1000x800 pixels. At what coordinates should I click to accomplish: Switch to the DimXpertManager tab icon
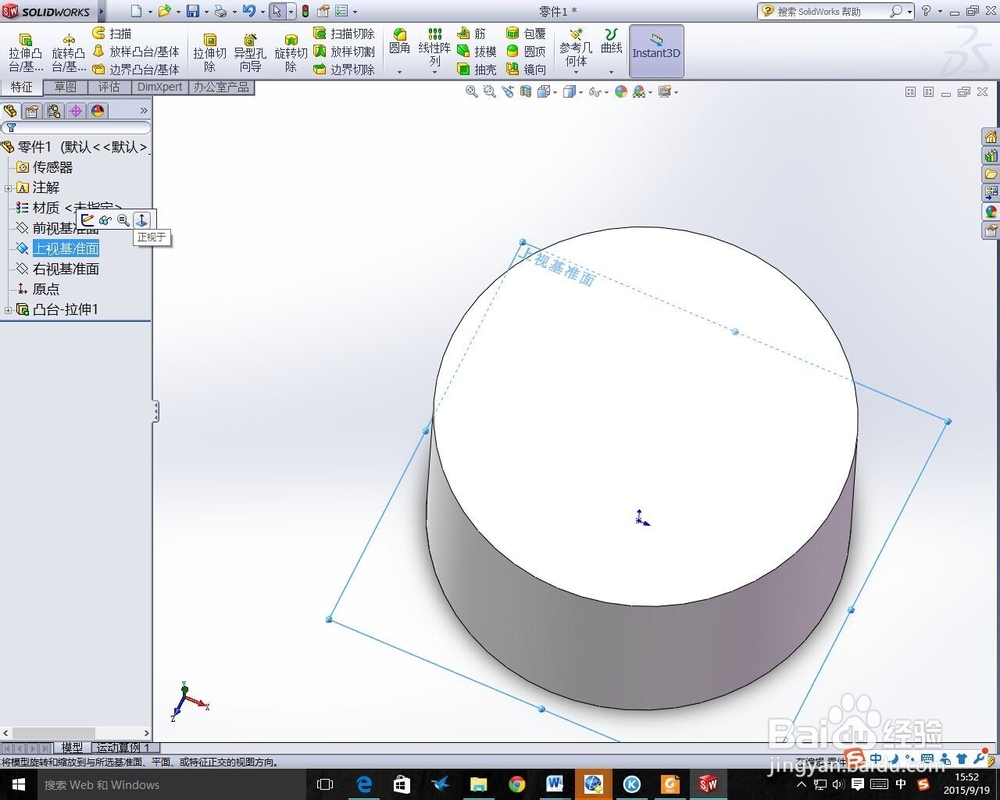coord(75,111)
